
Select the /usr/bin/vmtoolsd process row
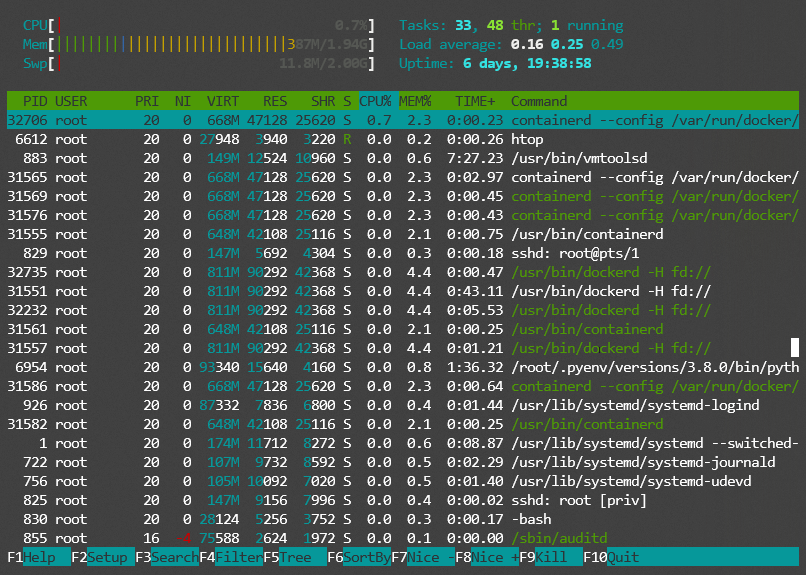click(x=403, y=158)
